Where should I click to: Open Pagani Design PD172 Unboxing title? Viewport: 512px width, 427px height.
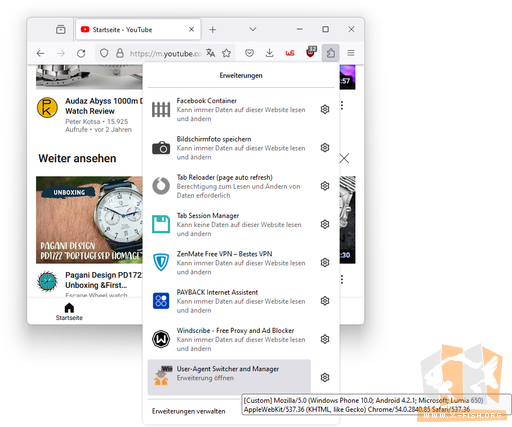point(104,280)
